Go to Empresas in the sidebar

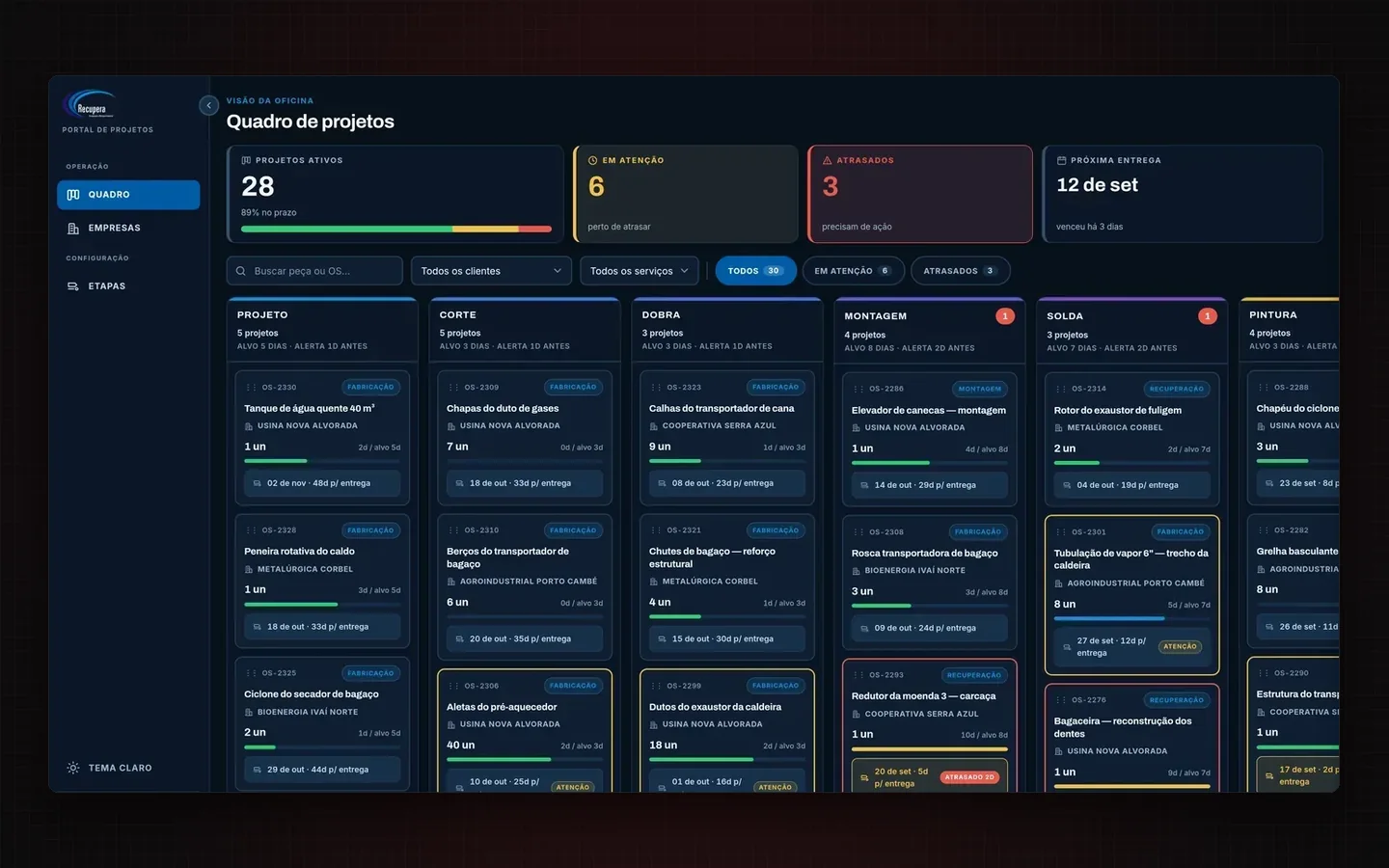point(128,229)
